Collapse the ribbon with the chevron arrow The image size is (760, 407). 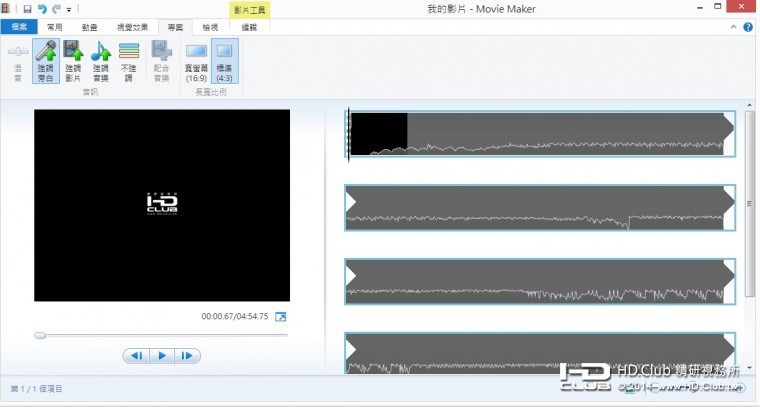pyautogui.click(x=733, y=27)
